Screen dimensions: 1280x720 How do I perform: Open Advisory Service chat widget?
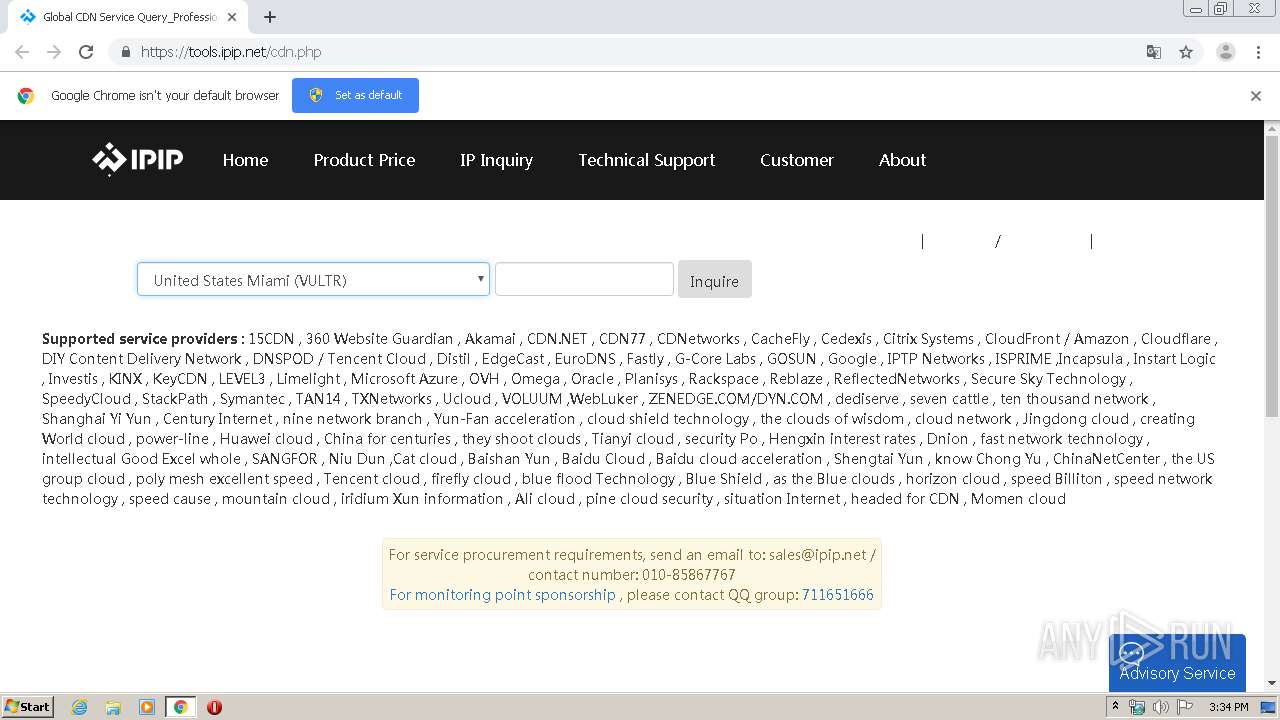coord(1177,662)
